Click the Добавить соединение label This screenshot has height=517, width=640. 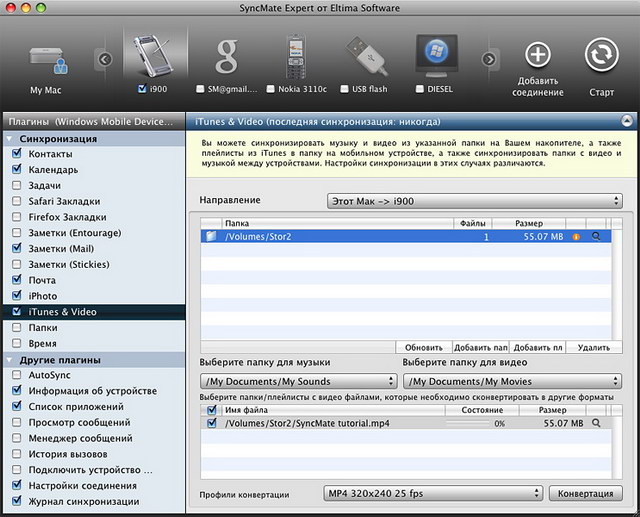(x=538, y=87)
